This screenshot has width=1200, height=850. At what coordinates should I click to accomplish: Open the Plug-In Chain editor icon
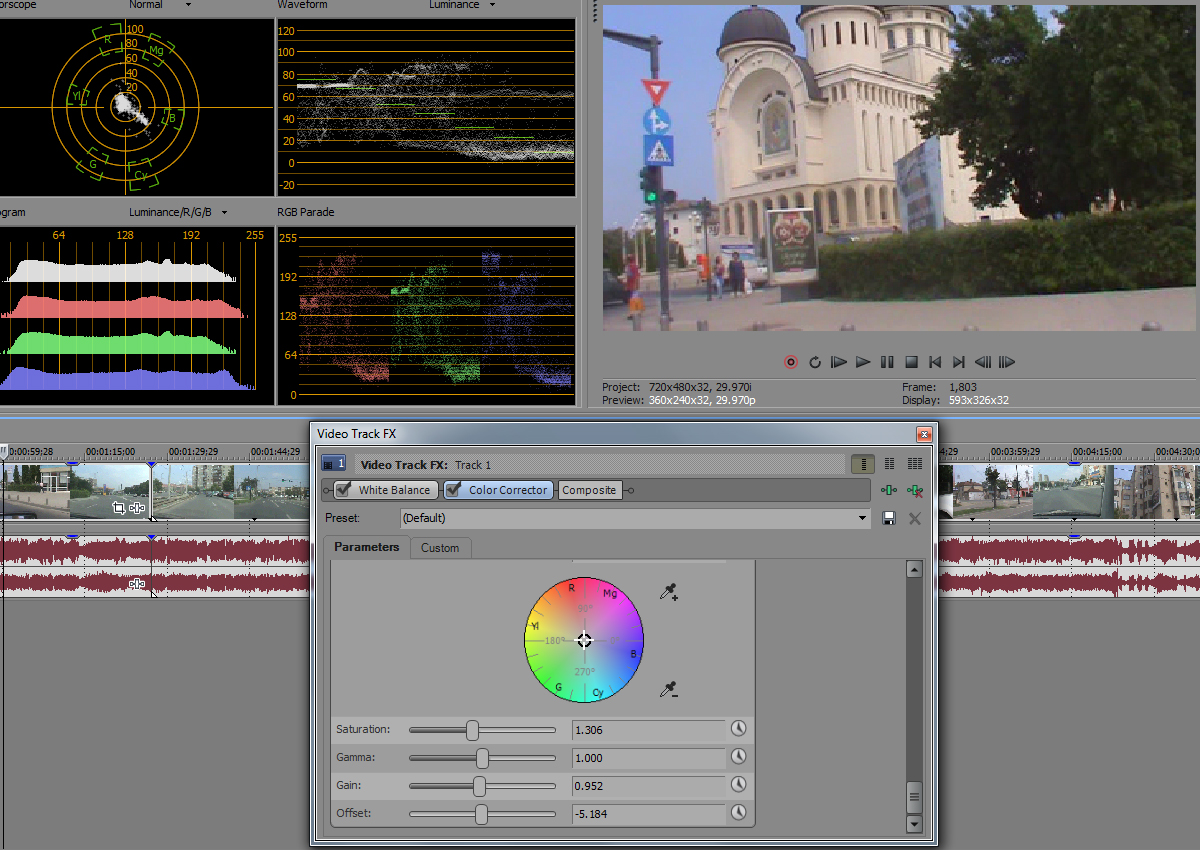coord(888,490)
